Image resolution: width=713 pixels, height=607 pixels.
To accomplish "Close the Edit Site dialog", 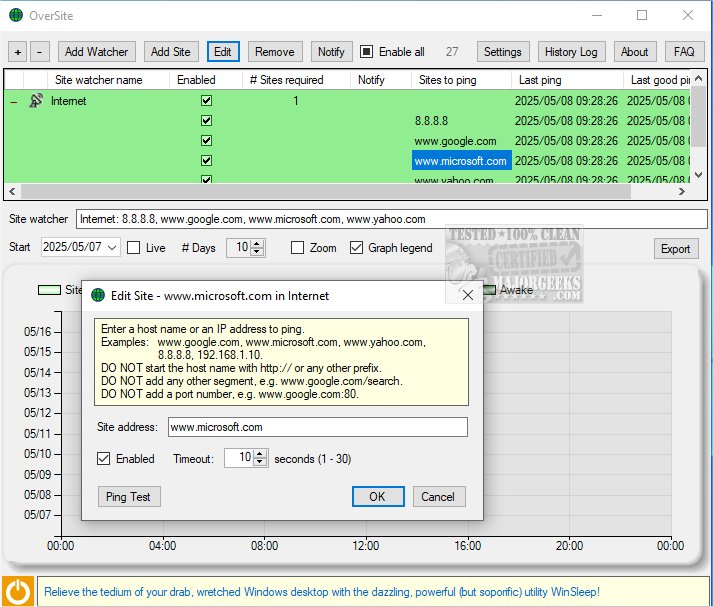I will click(x=467, y=296).
